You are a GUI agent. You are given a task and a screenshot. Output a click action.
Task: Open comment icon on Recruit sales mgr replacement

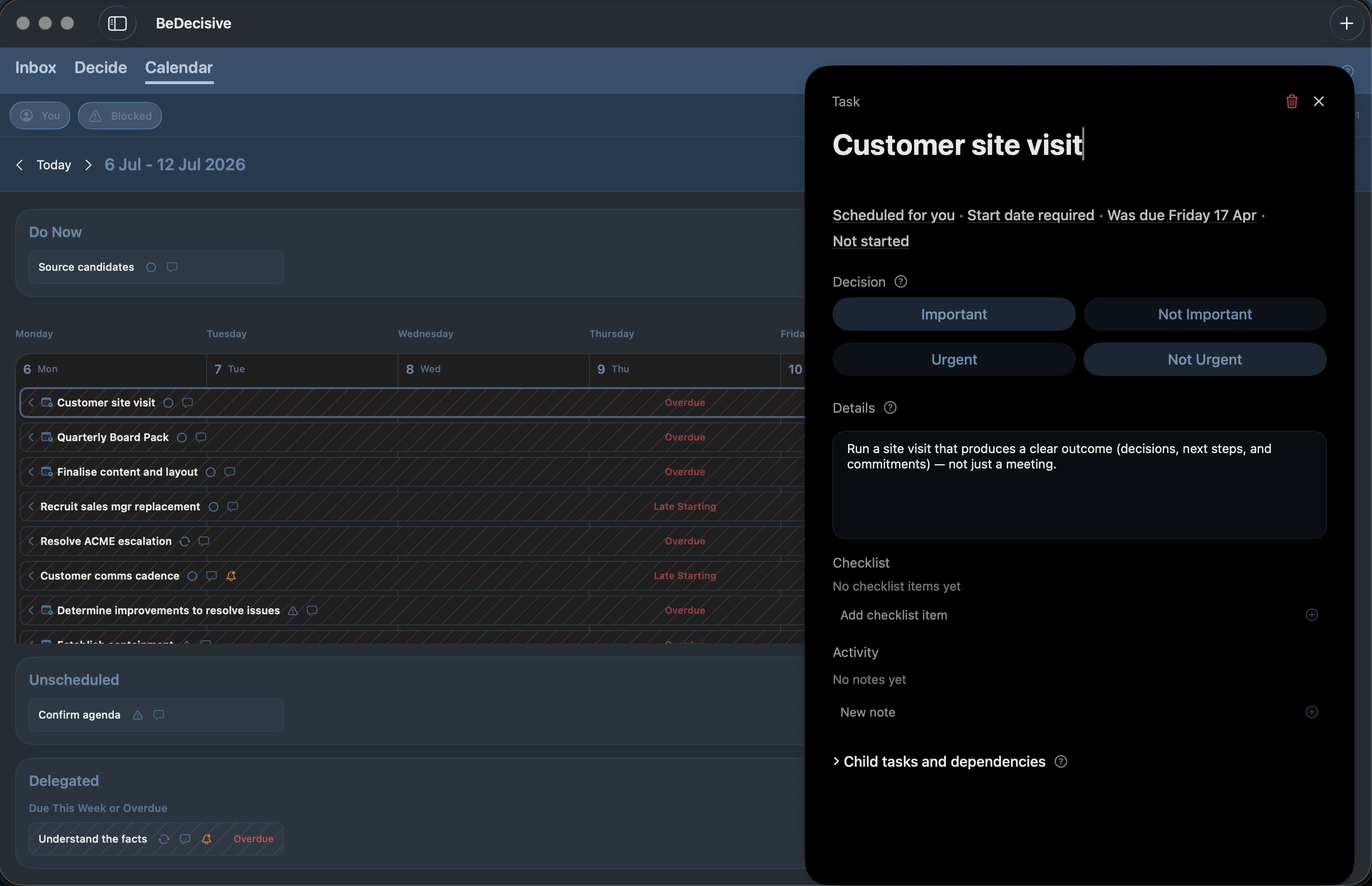[x=232, y=507]
